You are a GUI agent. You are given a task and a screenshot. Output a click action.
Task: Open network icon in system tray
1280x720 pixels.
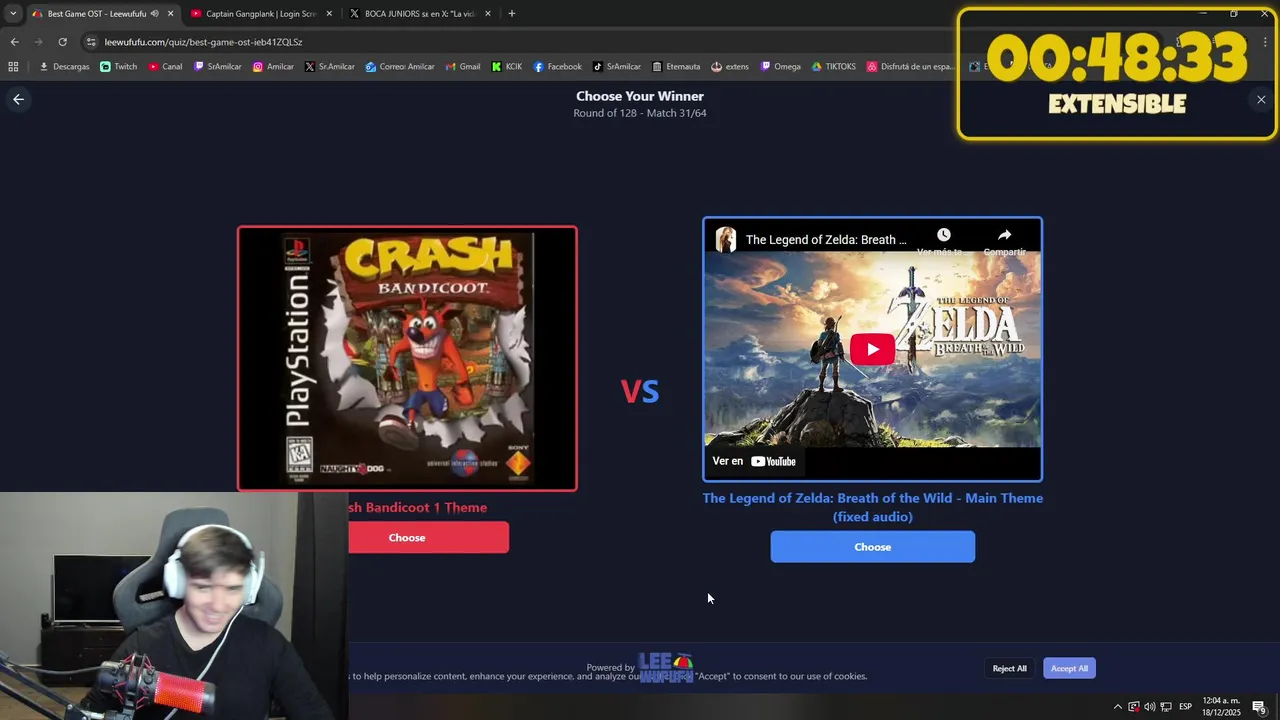(1166, 707)
